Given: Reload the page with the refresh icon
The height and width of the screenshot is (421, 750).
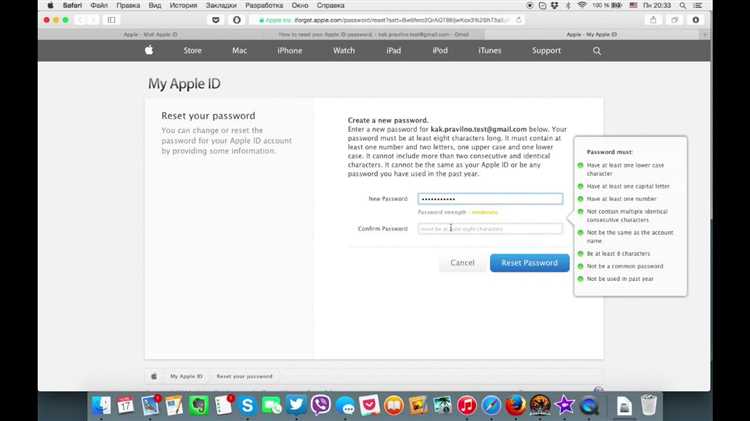Looking at the screenshot, I should coord(518,20).
